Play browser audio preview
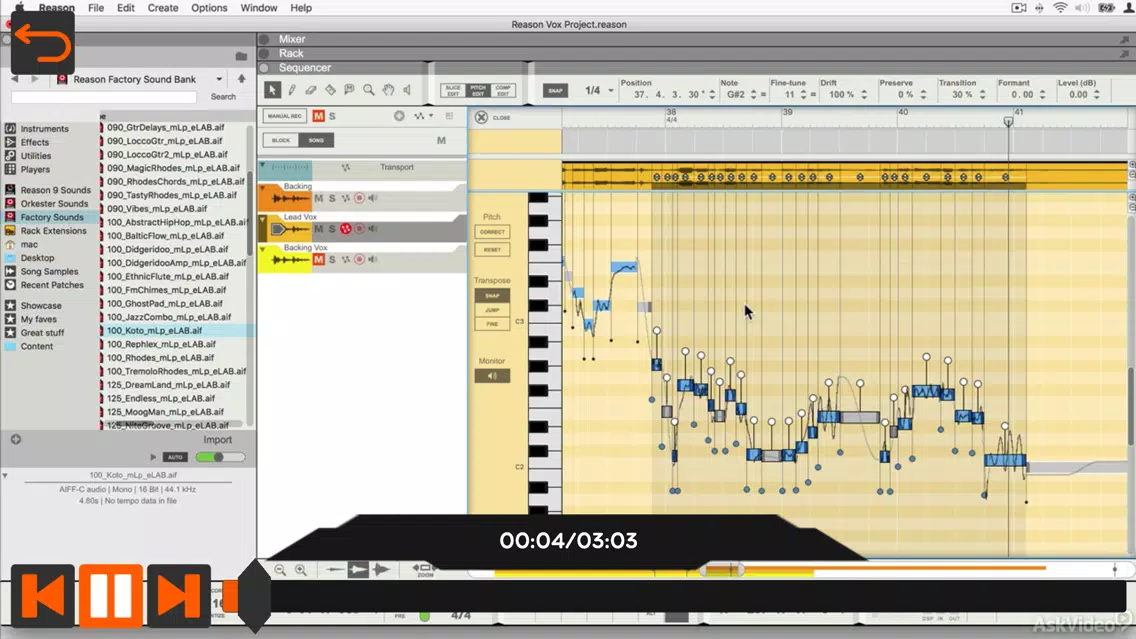The image size is (1136, 639). tap(153, 457)
